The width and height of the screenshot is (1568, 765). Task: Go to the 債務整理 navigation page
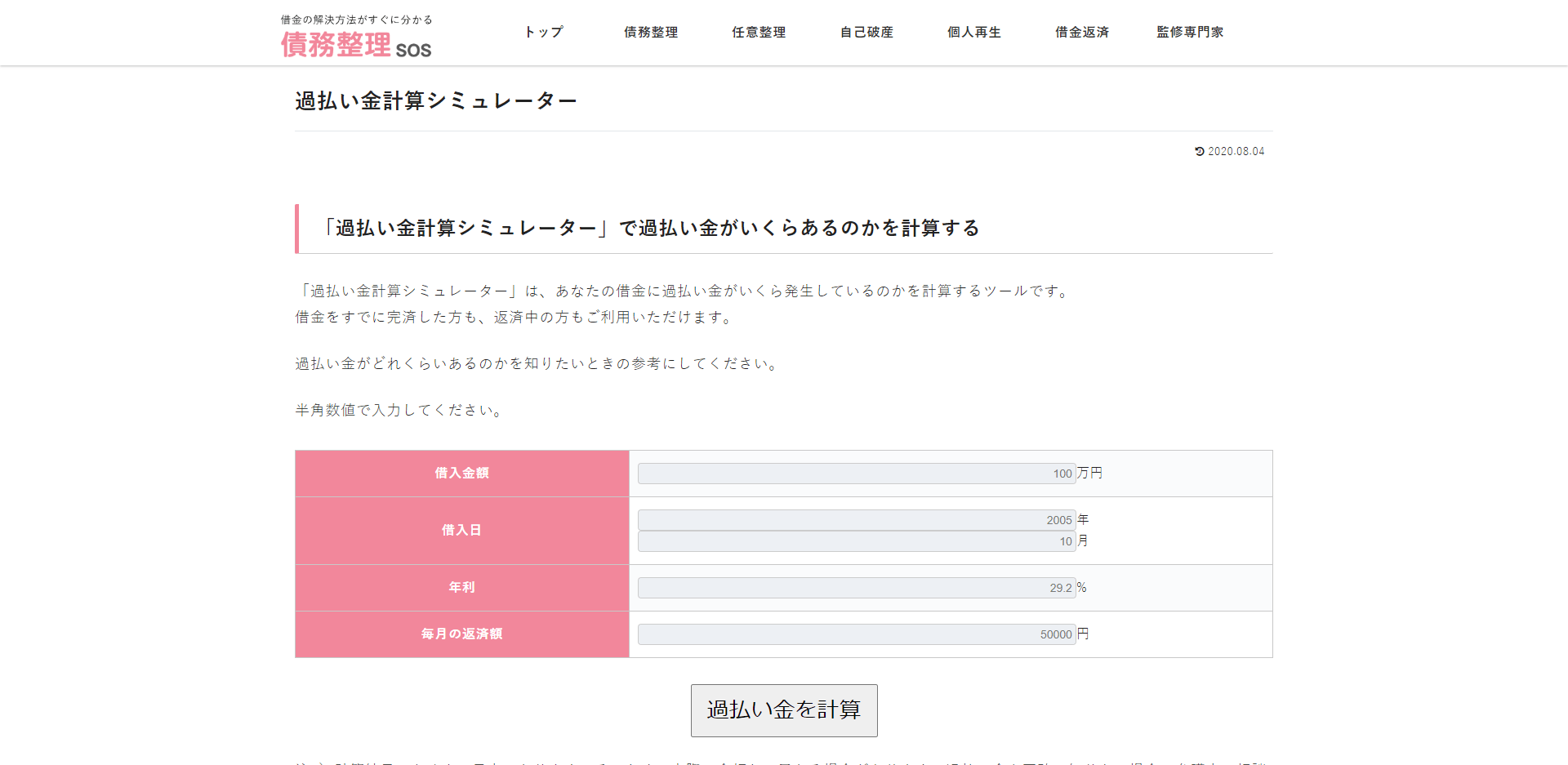tap(651, 32)
